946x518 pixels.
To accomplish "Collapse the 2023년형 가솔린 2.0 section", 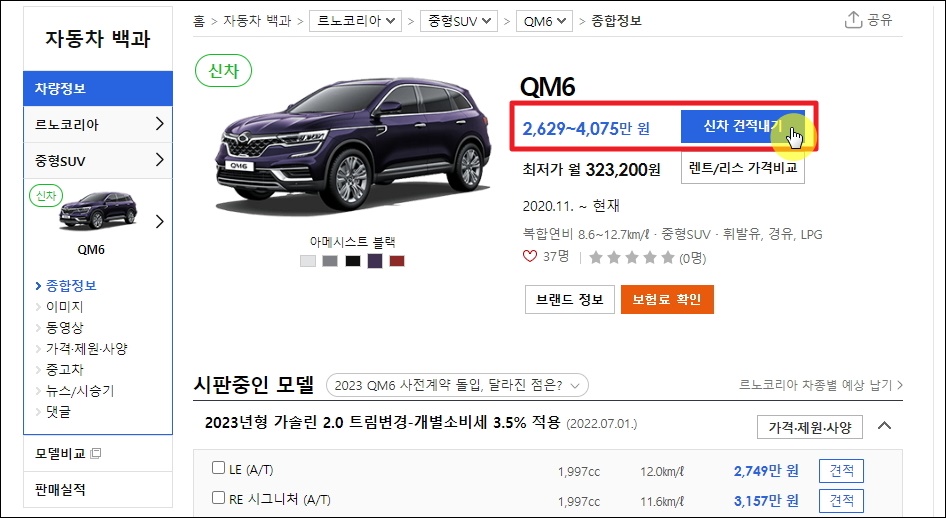I will click(x=884, y=426).
